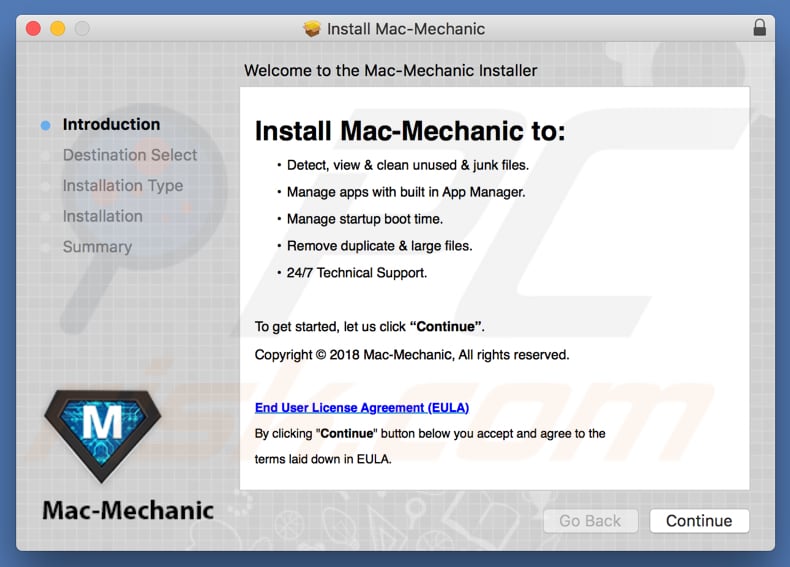Click the "Install Mac-Mechanic" window title text

[406, 28]
